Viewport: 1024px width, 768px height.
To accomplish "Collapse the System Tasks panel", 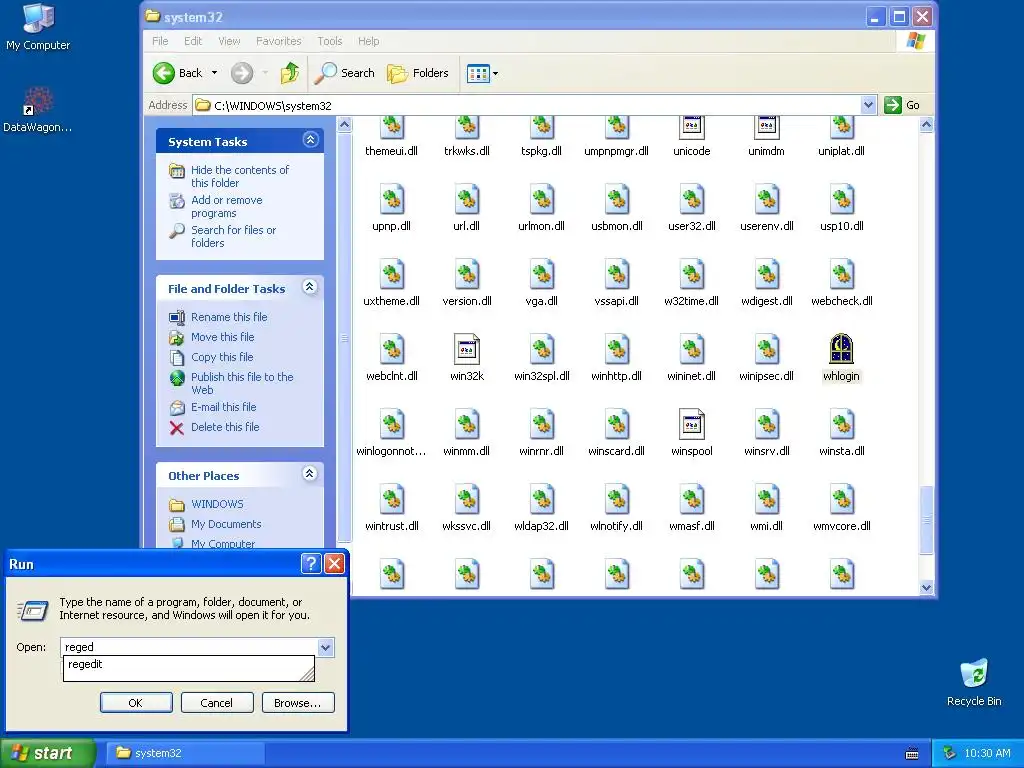I will point(310,139).
